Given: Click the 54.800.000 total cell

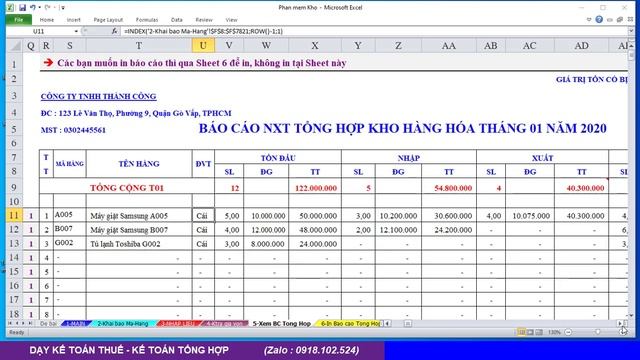Looking at the screenshot, I should 449,188.
